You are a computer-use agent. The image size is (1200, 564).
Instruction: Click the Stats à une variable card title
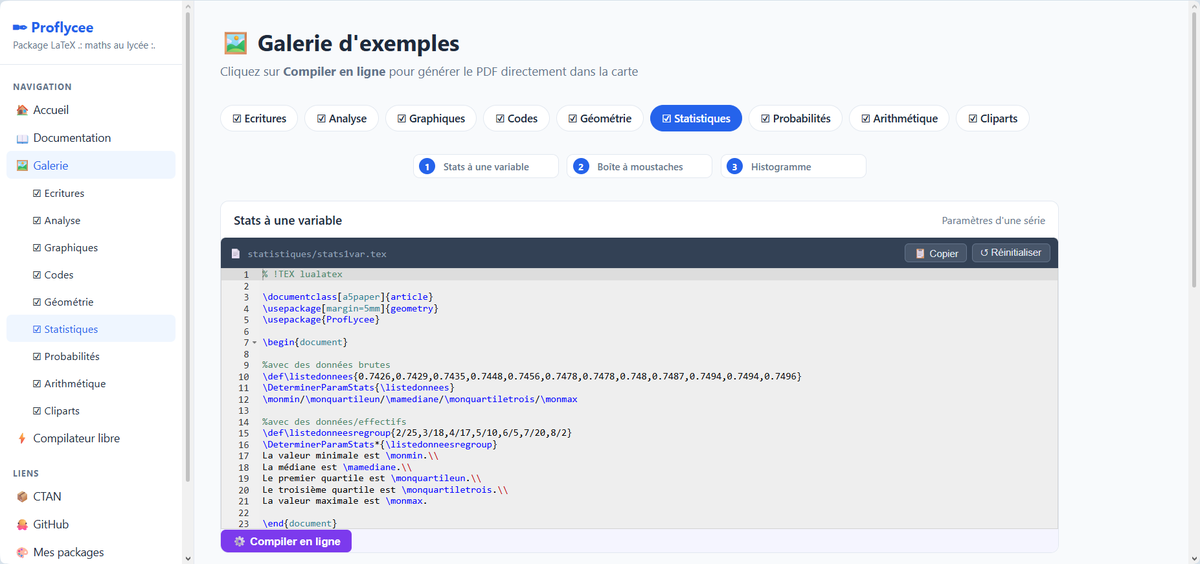(x=287, y=220)
